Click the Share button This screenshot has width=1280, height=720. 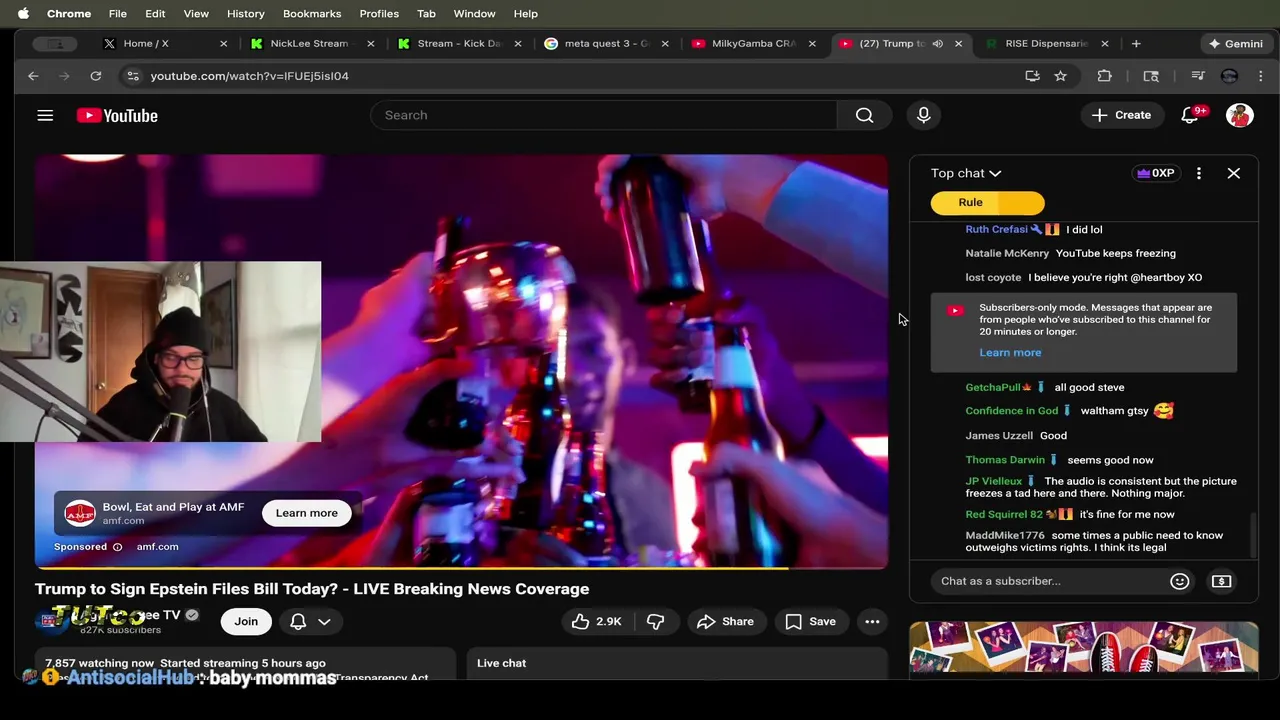(x=725, y=621)
